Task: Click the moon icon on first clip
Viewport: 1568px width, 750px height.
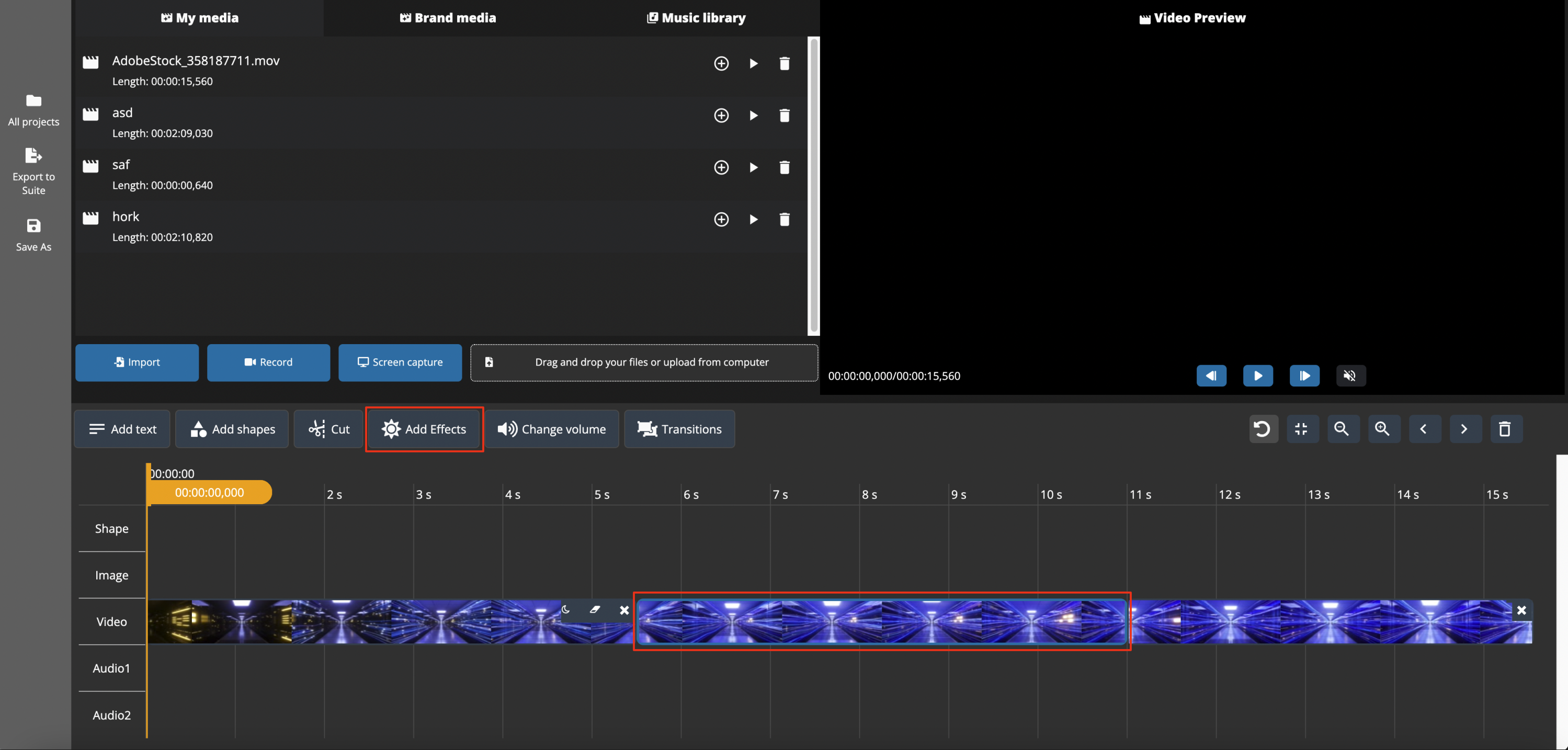Action: tap(565, 609)
